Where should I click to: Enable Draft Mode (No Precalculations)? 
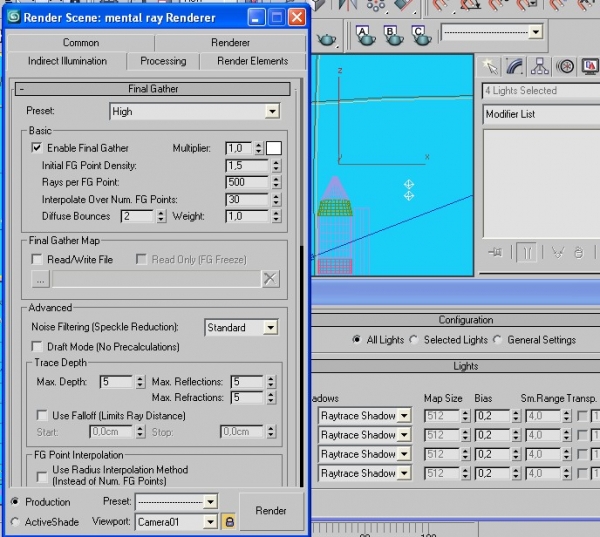point(37,347)
